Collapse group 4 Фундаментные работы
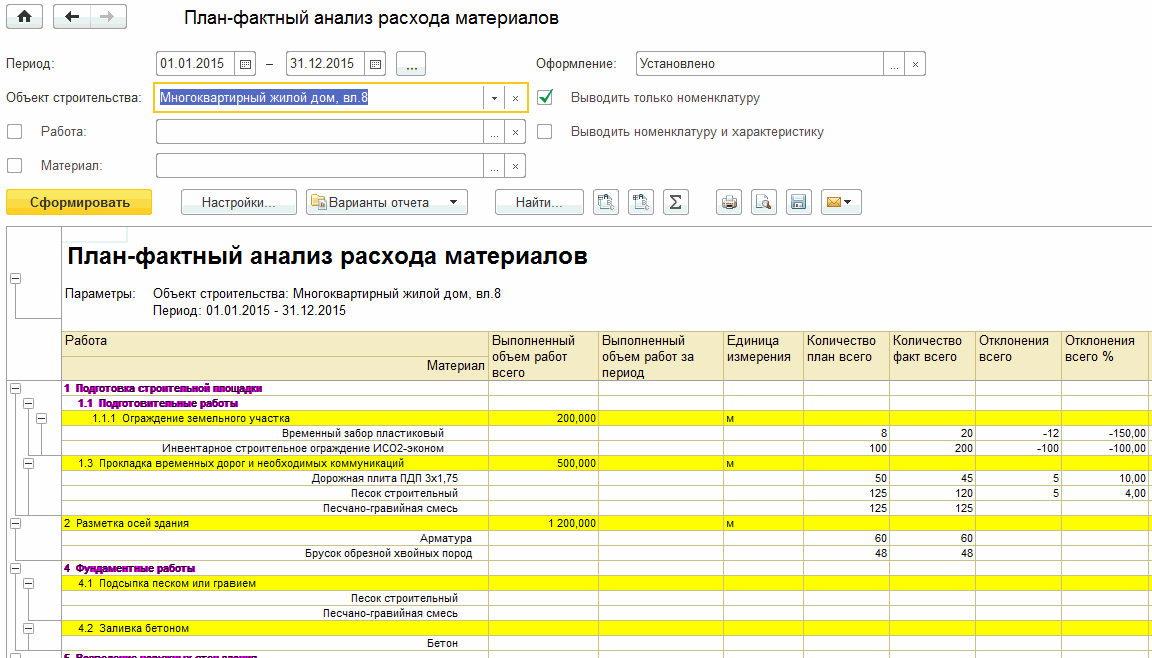 click(15, 568)
